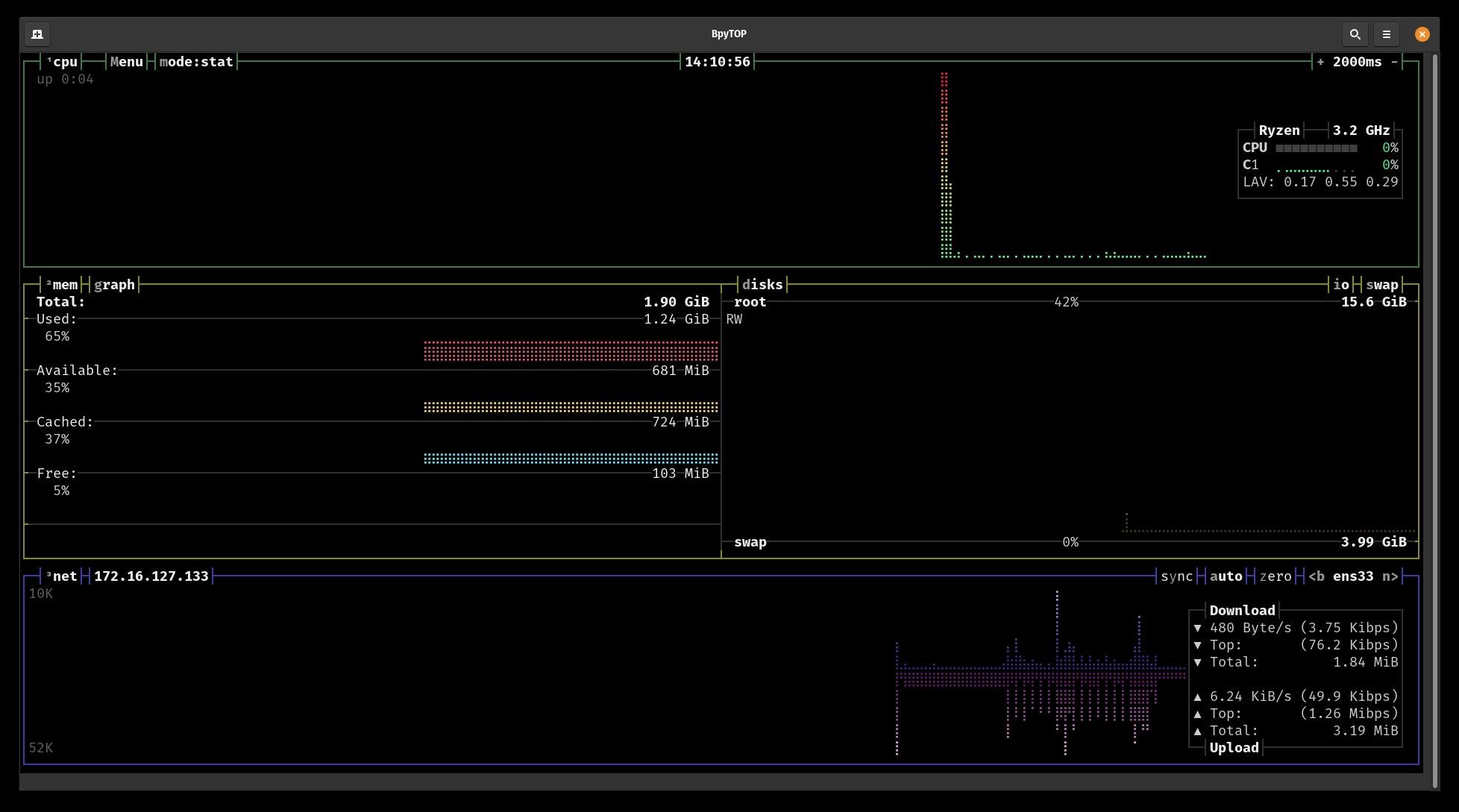Click the up 0:04 uptime text
The image size is (1459, 812).
(65, 79)
